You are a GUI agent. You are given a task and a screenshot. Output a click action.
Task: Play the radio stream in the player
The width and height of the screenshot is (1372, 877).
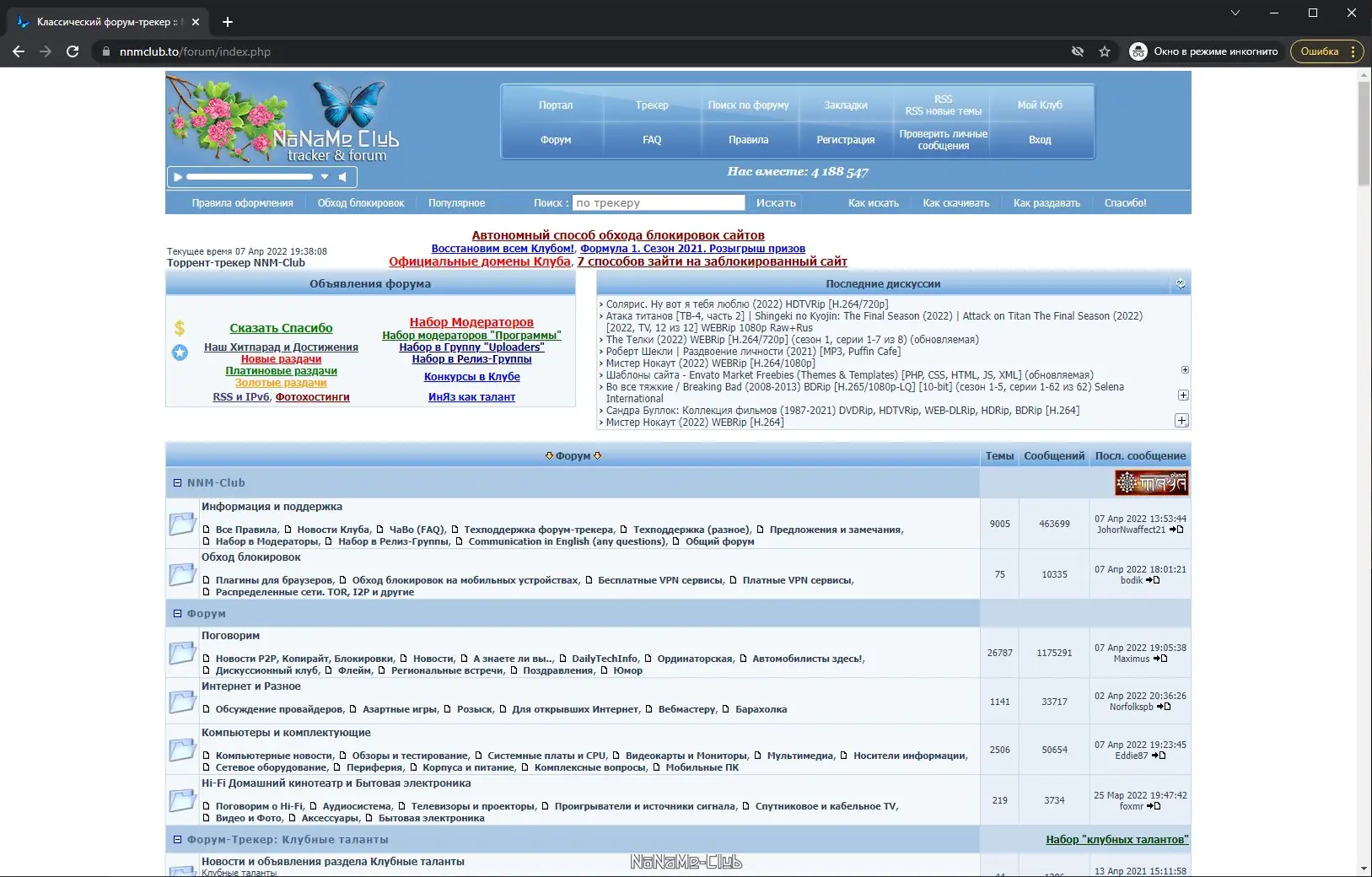(x=176, y=177)
